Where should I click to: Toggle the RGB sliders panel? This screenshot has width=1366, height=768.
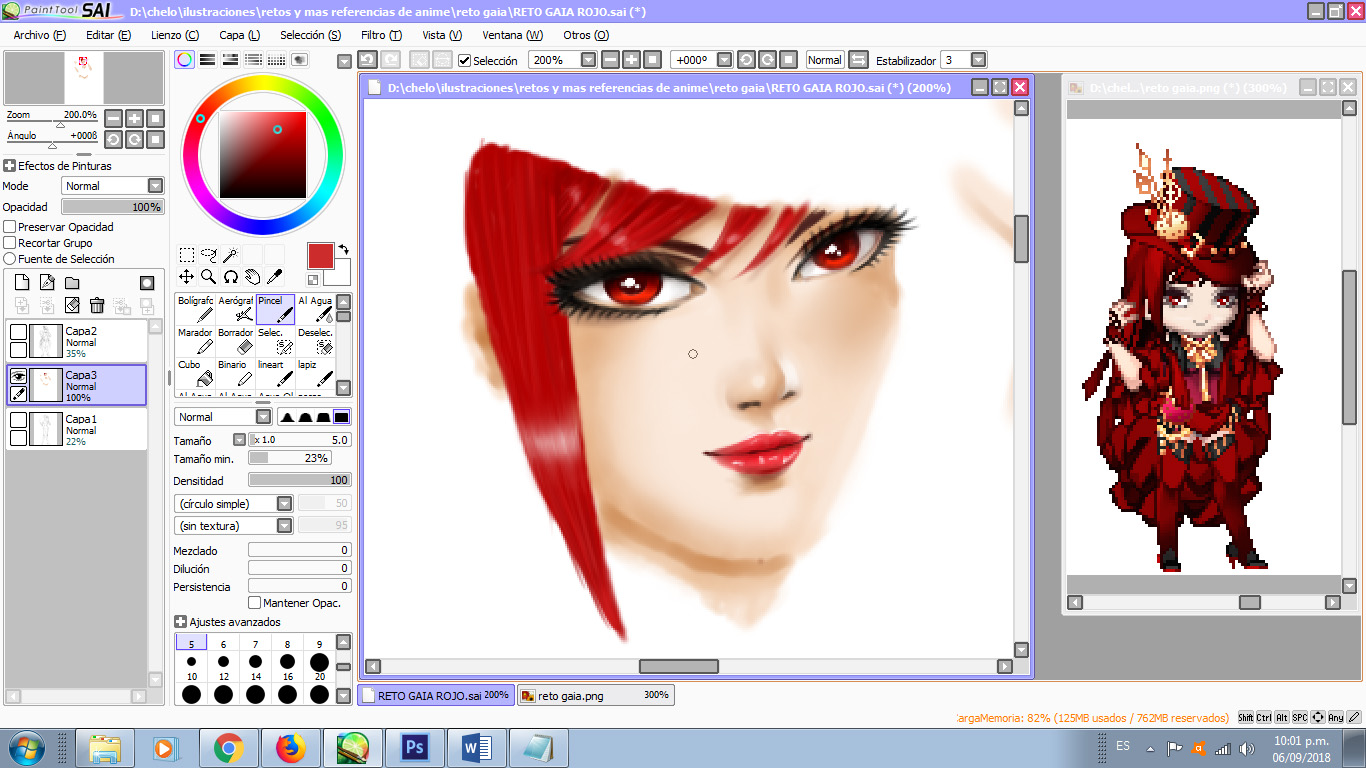pos(208,60)
